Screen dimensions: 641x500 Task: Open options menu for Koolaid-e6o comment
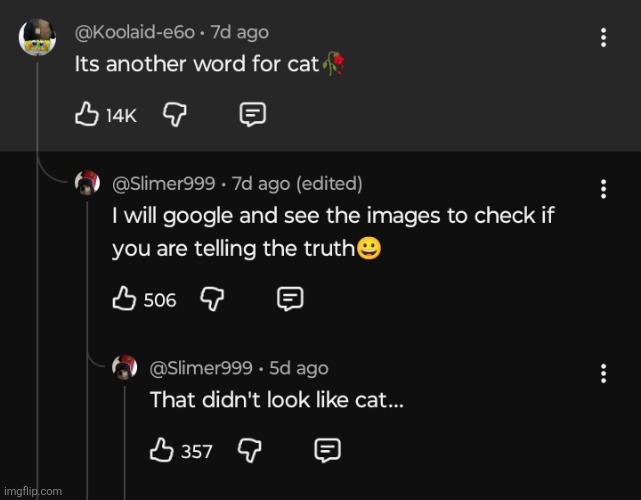(x=603, y=38)
